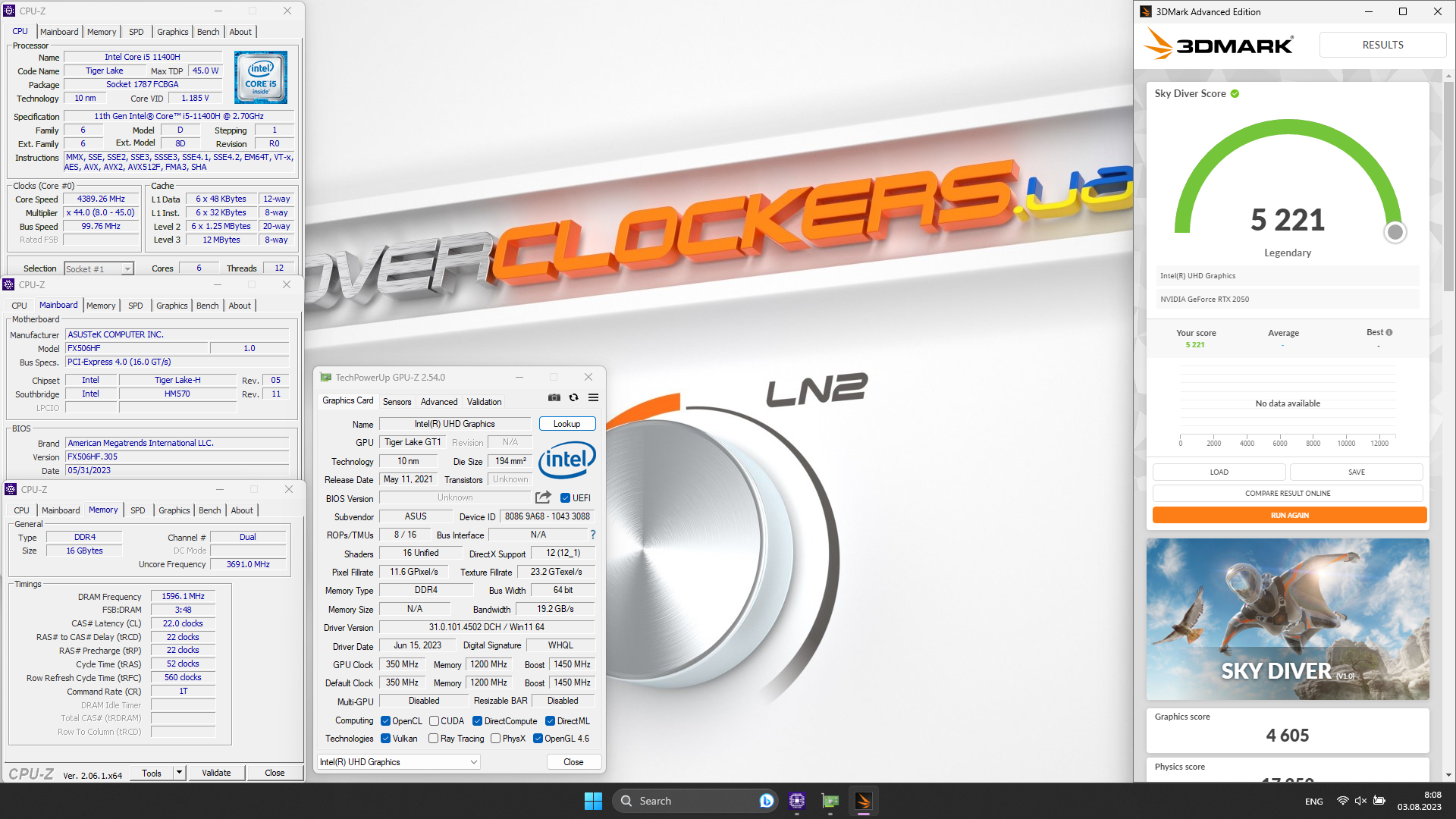1456x819 pixels.
Task: Open the Socket #1 selection dropdown
Action: (x=99, y=268)
